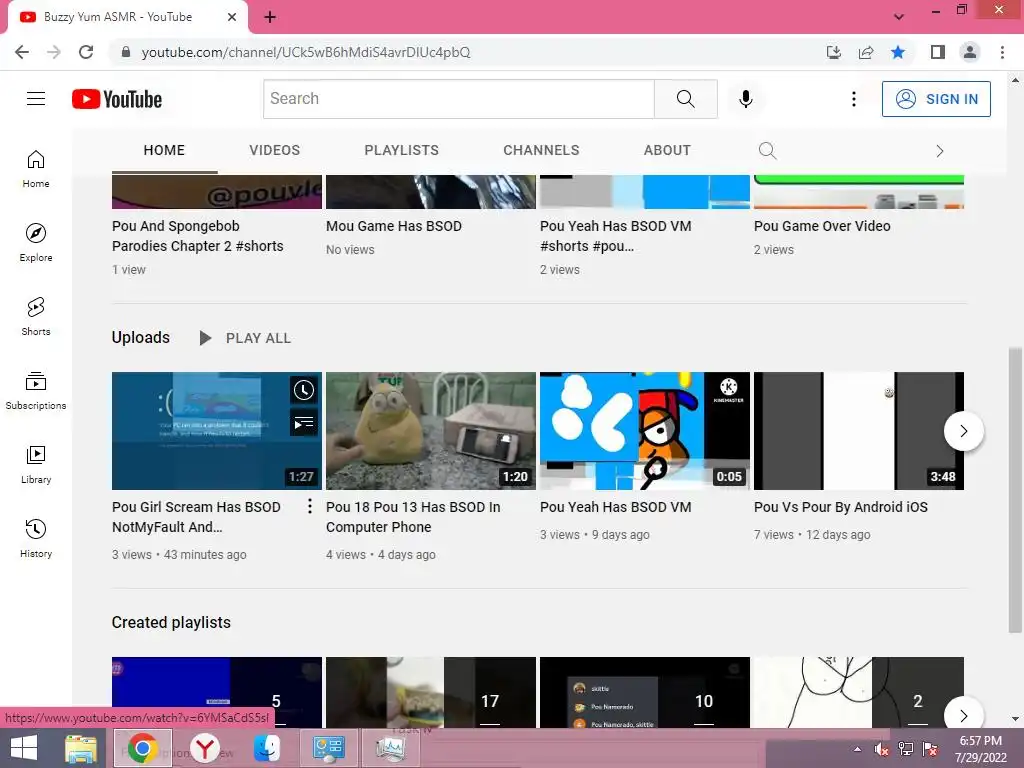Go to Home in the sidebar
The image size is (1024, 768).
coord(36,168)
